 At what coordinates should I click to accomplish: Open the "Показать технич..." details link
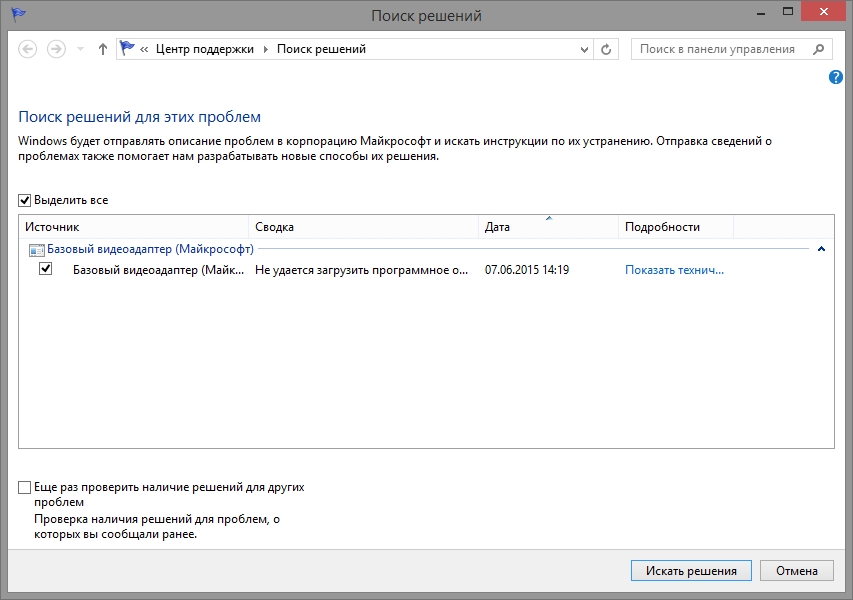(x=674, y=270)
